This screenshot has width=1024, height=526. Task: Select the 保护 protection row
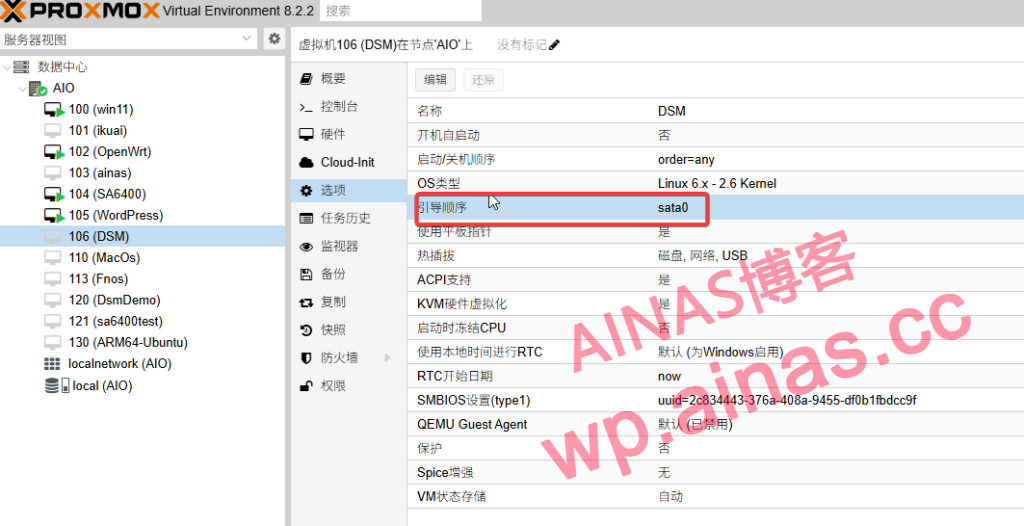715,448
